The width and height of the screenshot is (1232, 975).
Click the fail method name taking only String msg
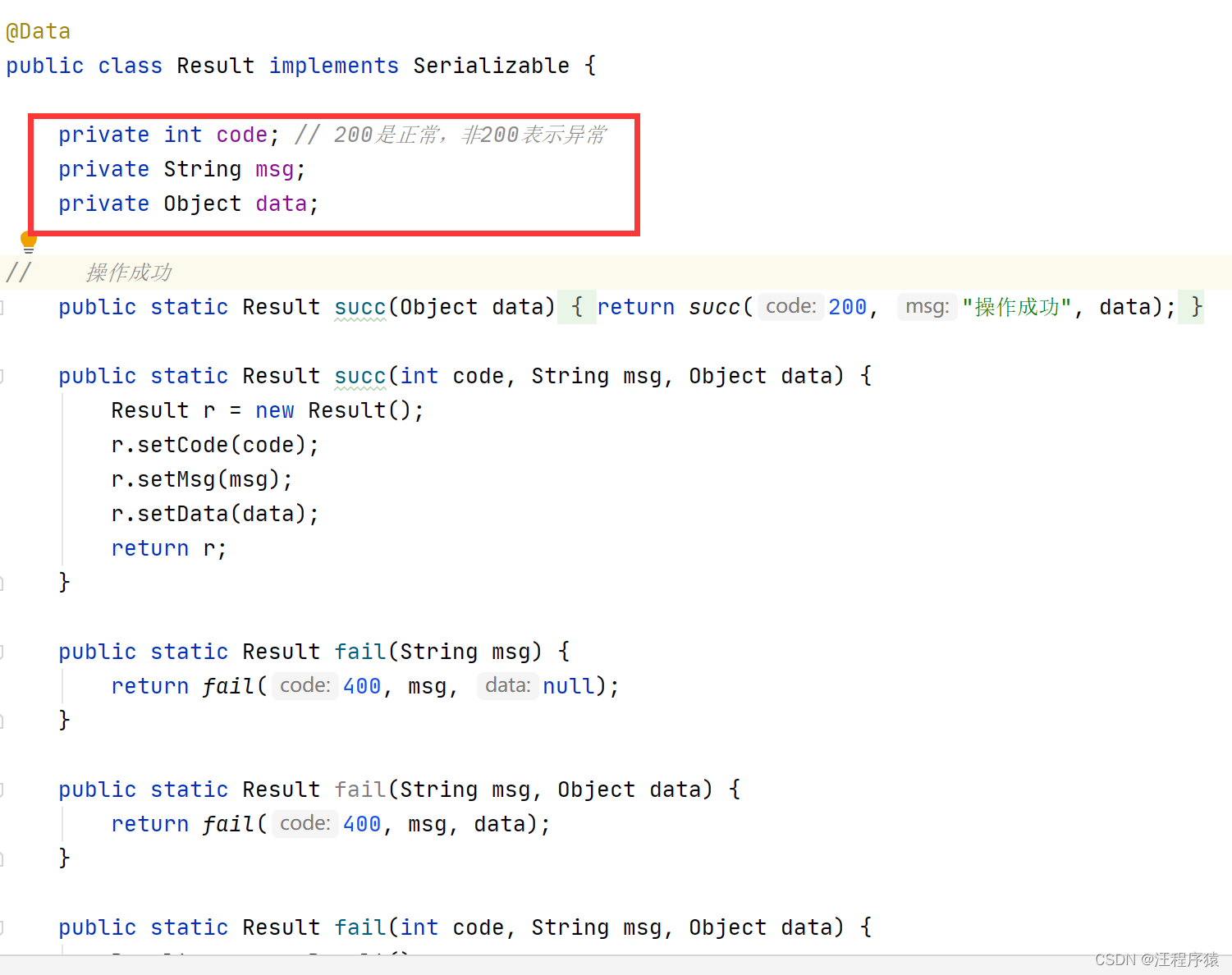click(360, 652)
